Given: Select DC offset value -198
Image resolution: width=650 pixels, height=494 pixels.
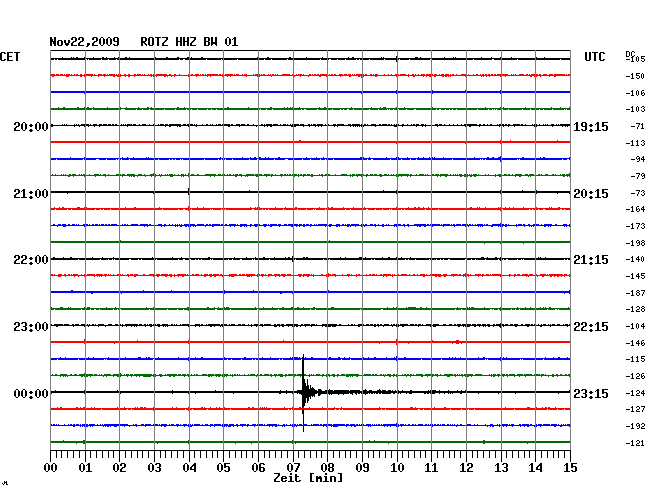Looking at the screenshot, I should click(635, 243).
